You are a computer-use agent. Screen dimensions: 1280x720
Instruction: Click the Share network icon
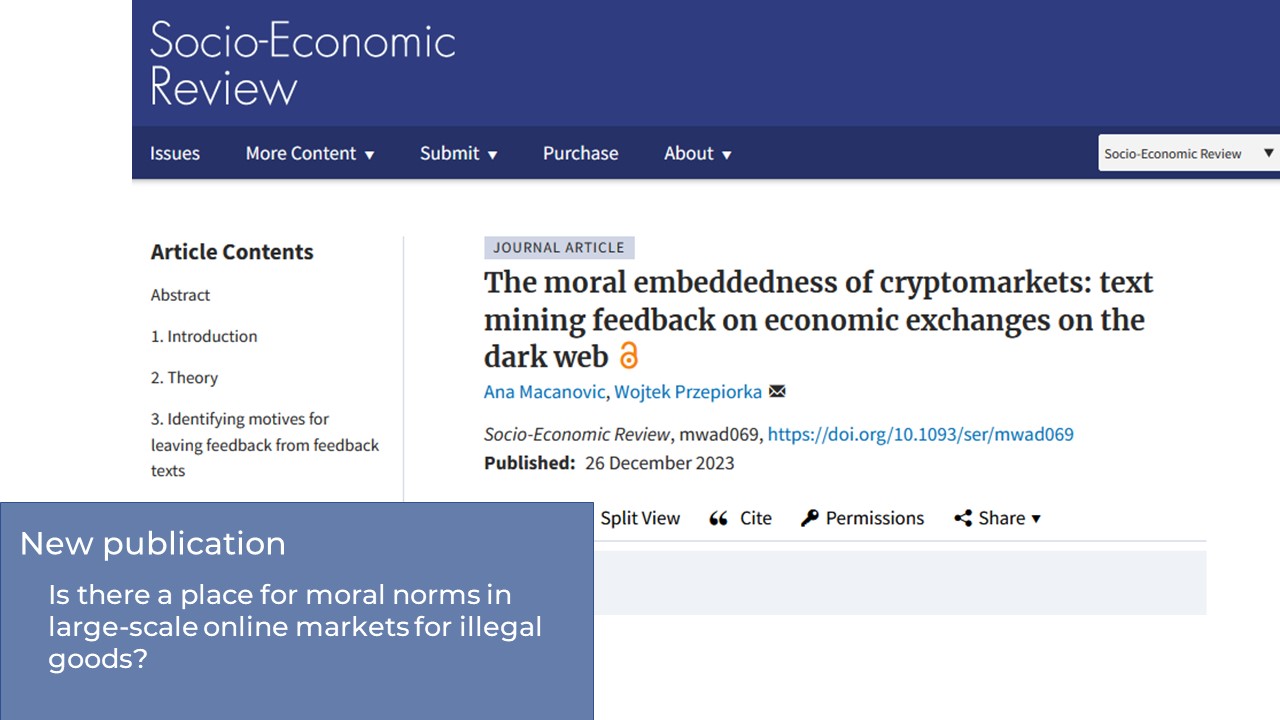(963, 518)
